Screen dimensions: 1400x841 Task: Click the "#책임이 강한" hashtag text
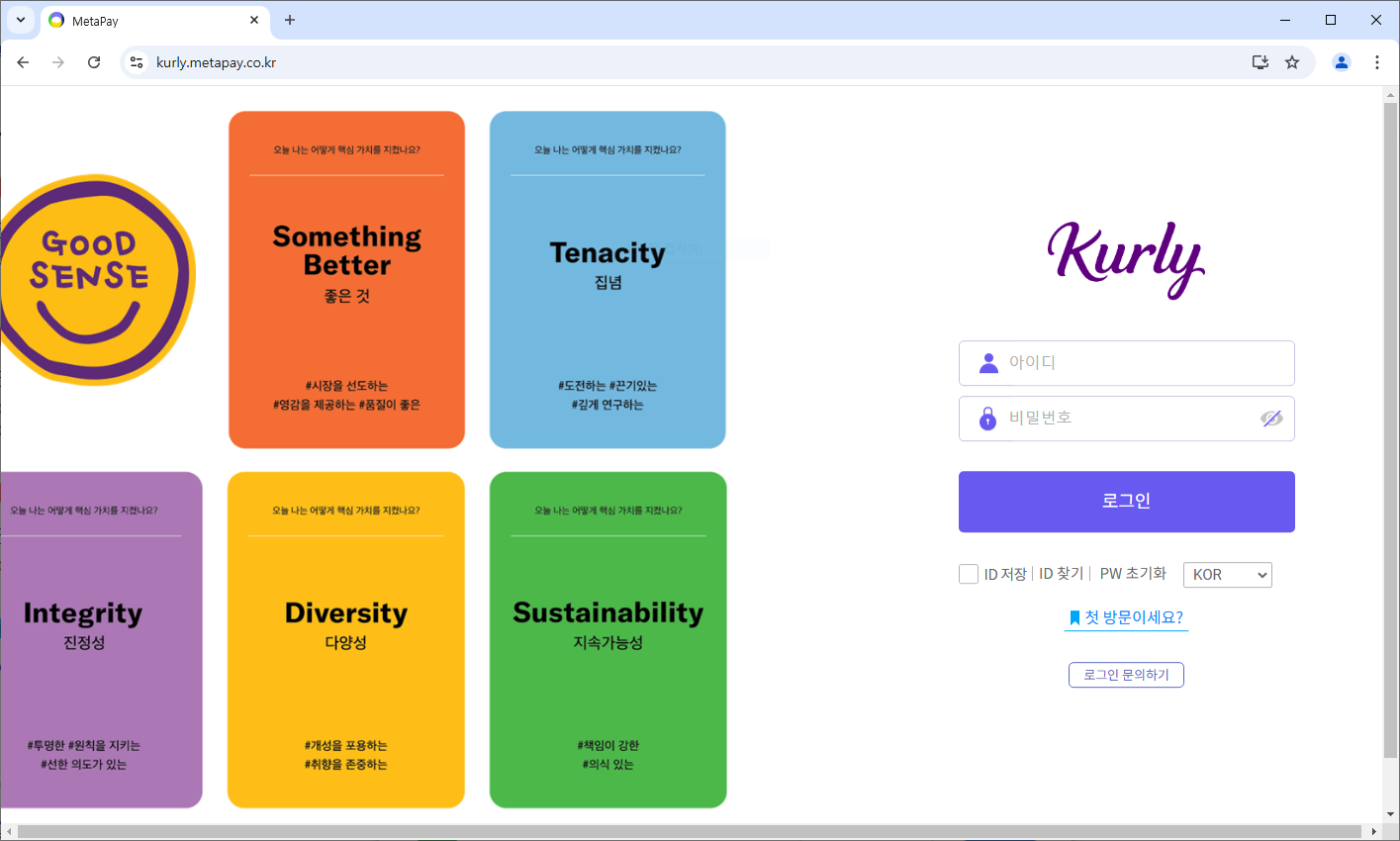pyautogui.click(x=607, y=746)
